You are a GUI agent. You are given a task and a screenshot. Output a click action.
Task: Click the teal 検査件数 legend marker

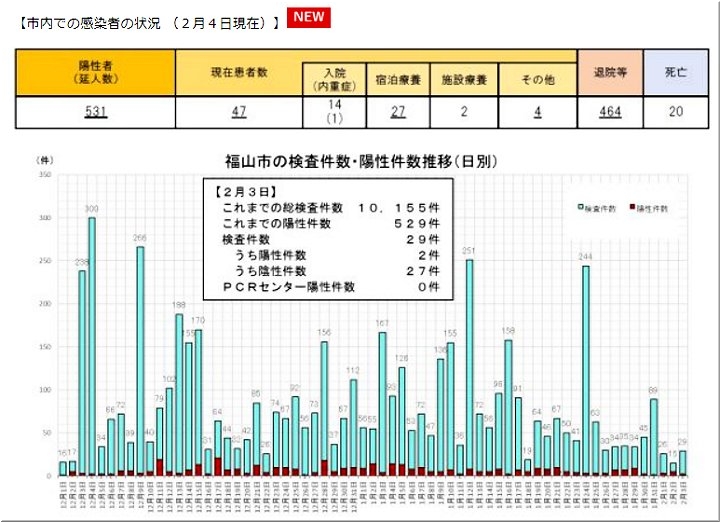pyautogui.click(x=581, y=208)
